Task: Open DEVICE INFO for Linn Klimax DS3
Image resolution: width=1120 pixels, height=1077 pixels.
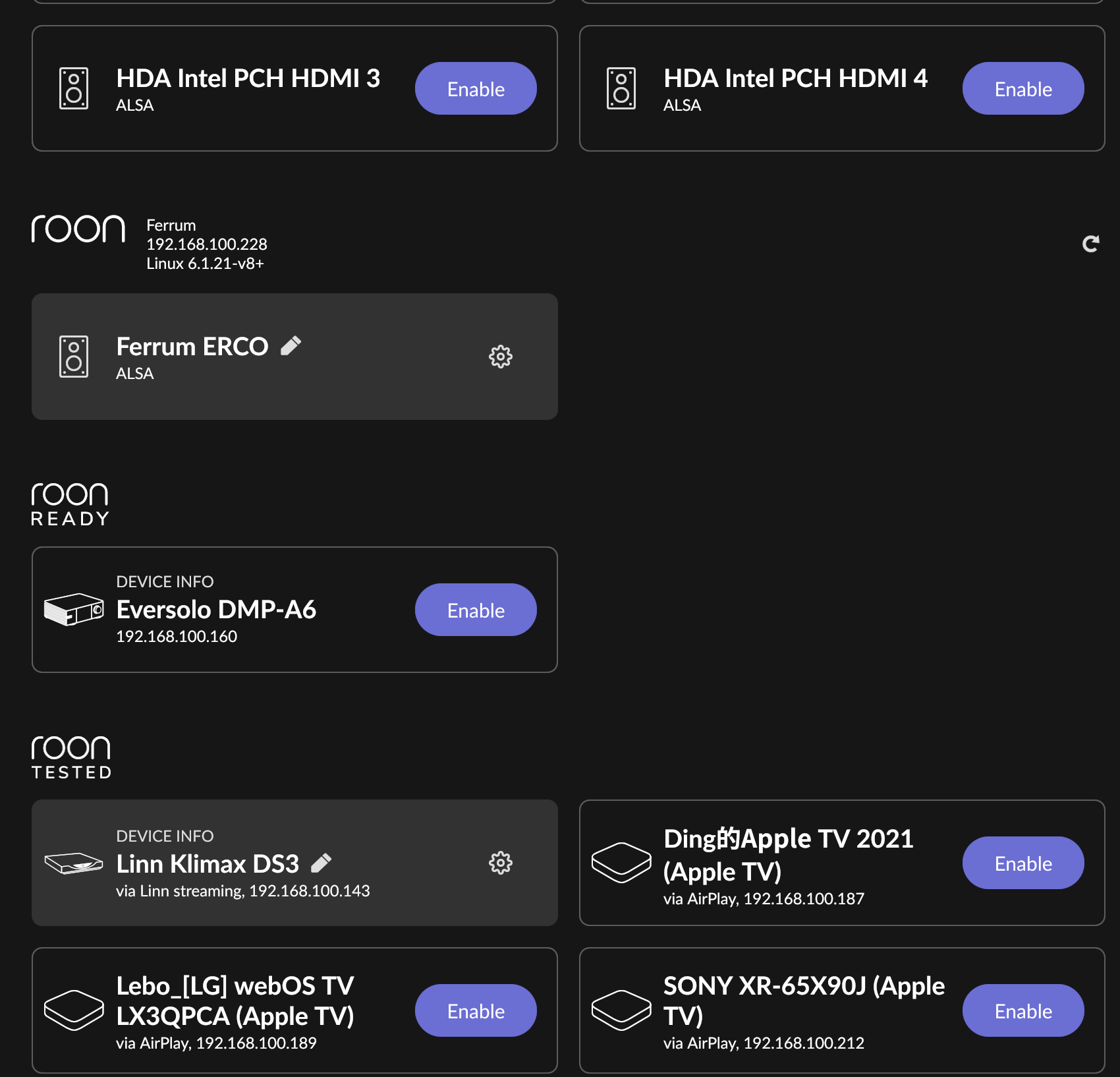Action: tap(165, 836)
